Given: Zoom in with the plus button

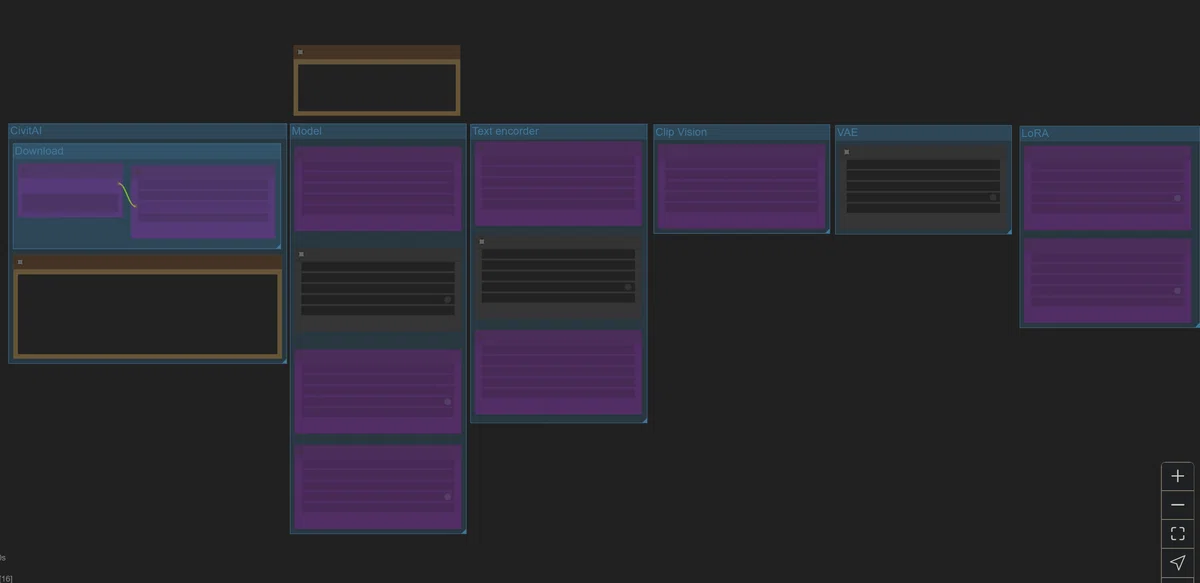Looking at the screenshot, I should tap(1177, 476).
